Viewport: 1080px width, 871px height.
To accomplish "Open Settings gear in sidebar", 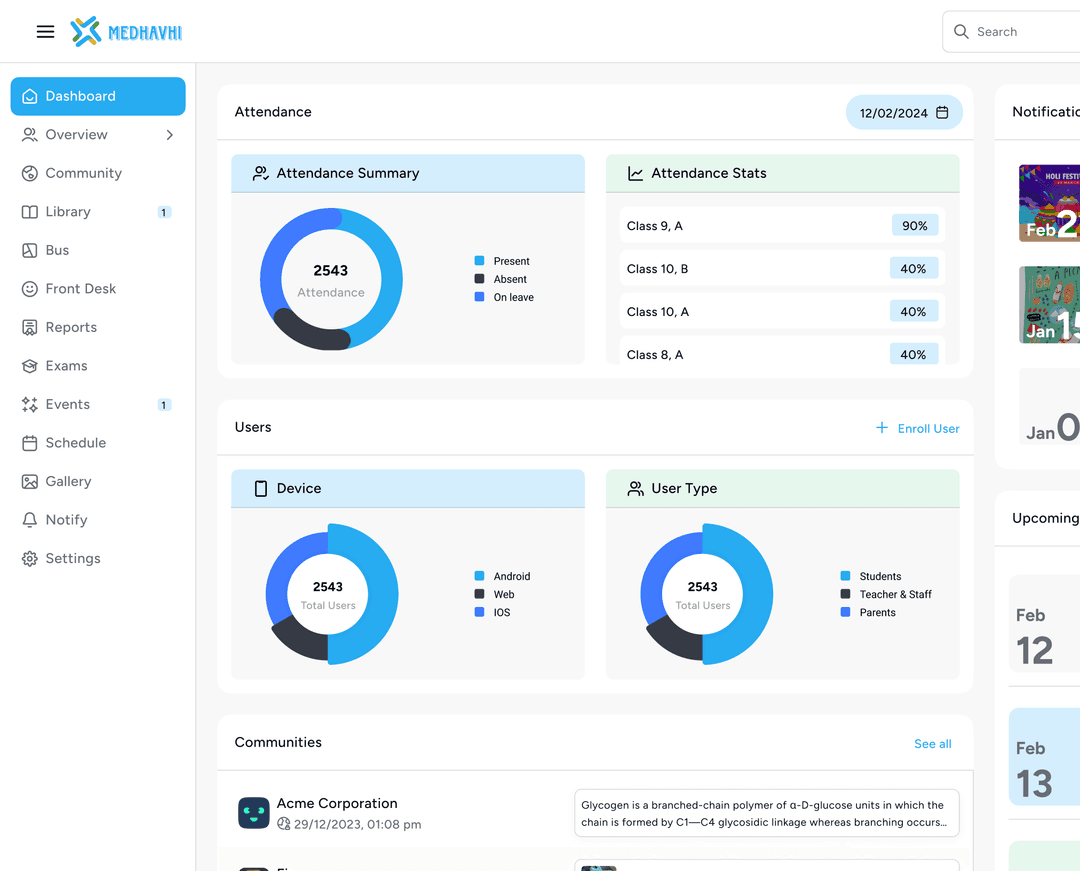I will point(30,559).
